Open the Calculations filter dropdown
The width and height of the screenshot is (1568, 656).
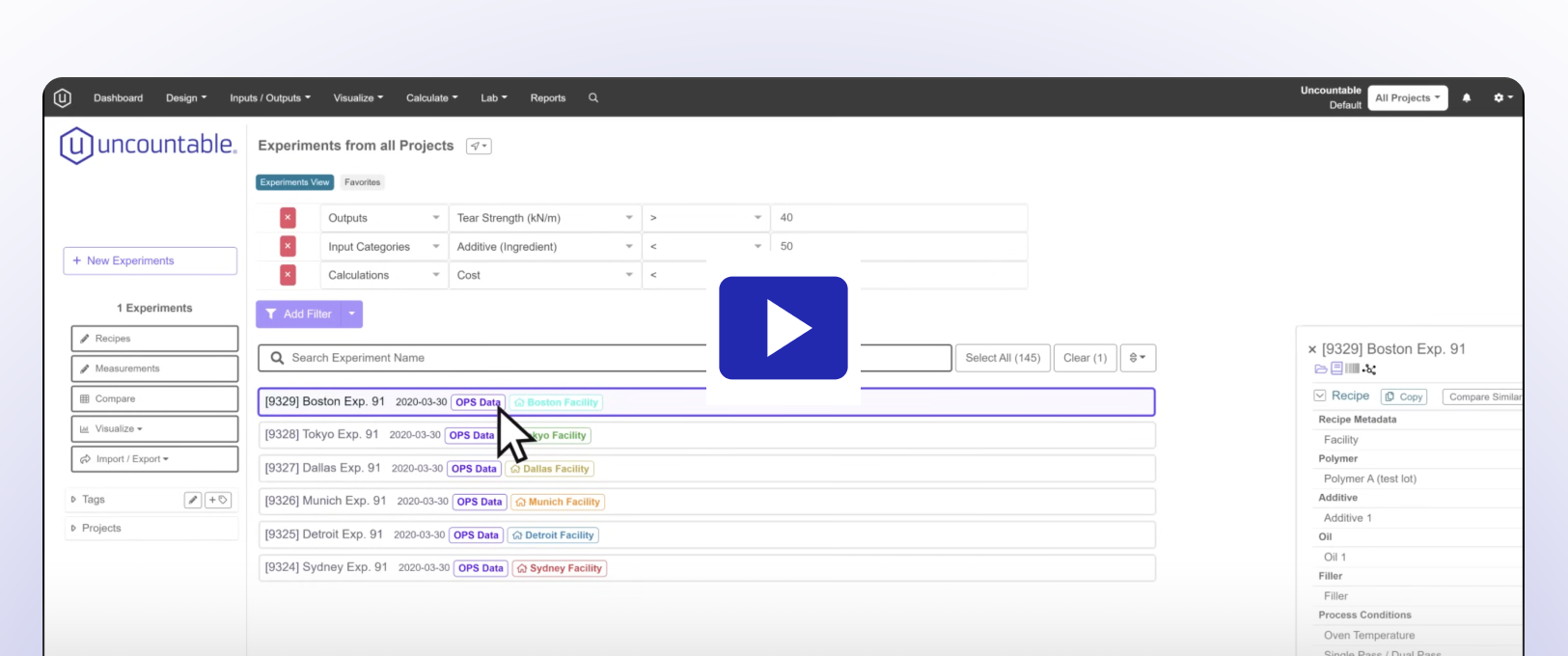point(383,275)
